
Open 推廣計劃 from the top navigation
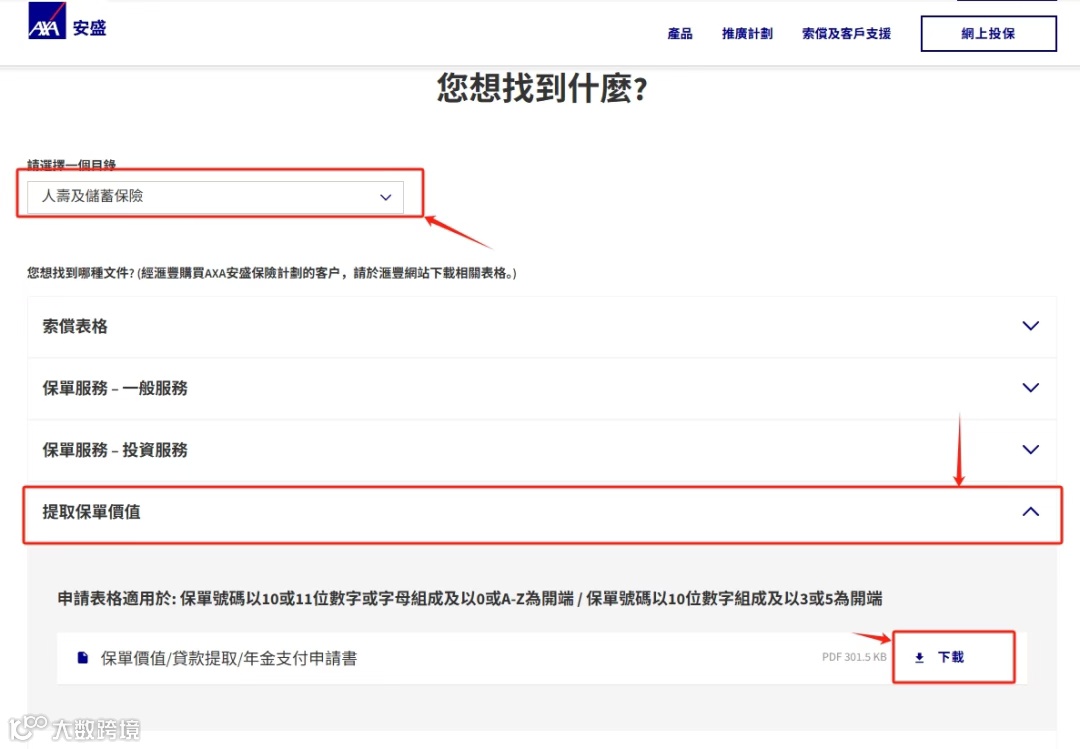pos(747,33)
